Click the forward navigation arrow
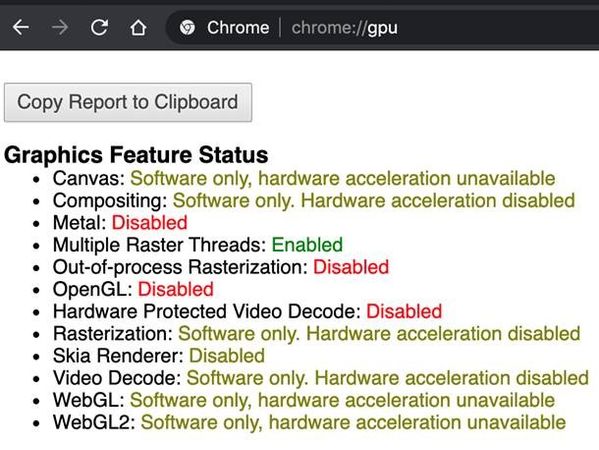 (60, 28)
